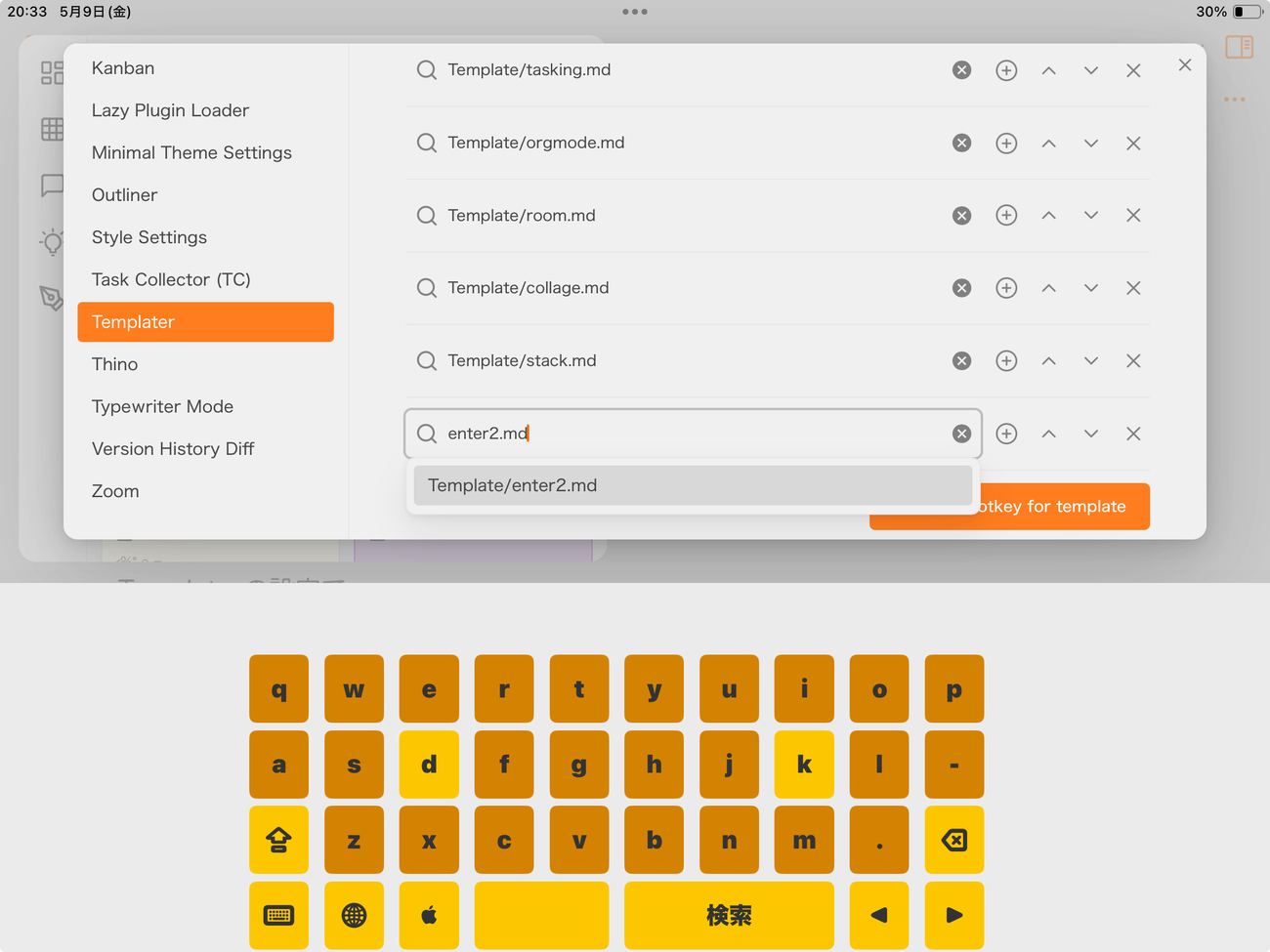
Task: Open Style Settings tab
Action: tap(205, 237)
